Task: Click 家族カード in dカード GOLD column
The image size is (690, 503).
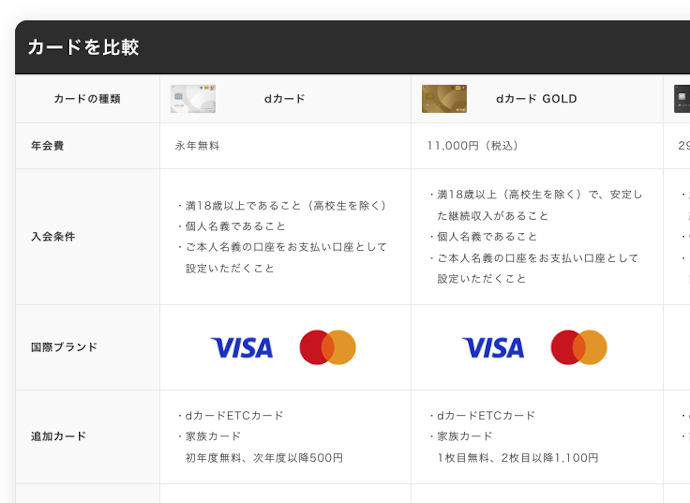Action: 465,436
